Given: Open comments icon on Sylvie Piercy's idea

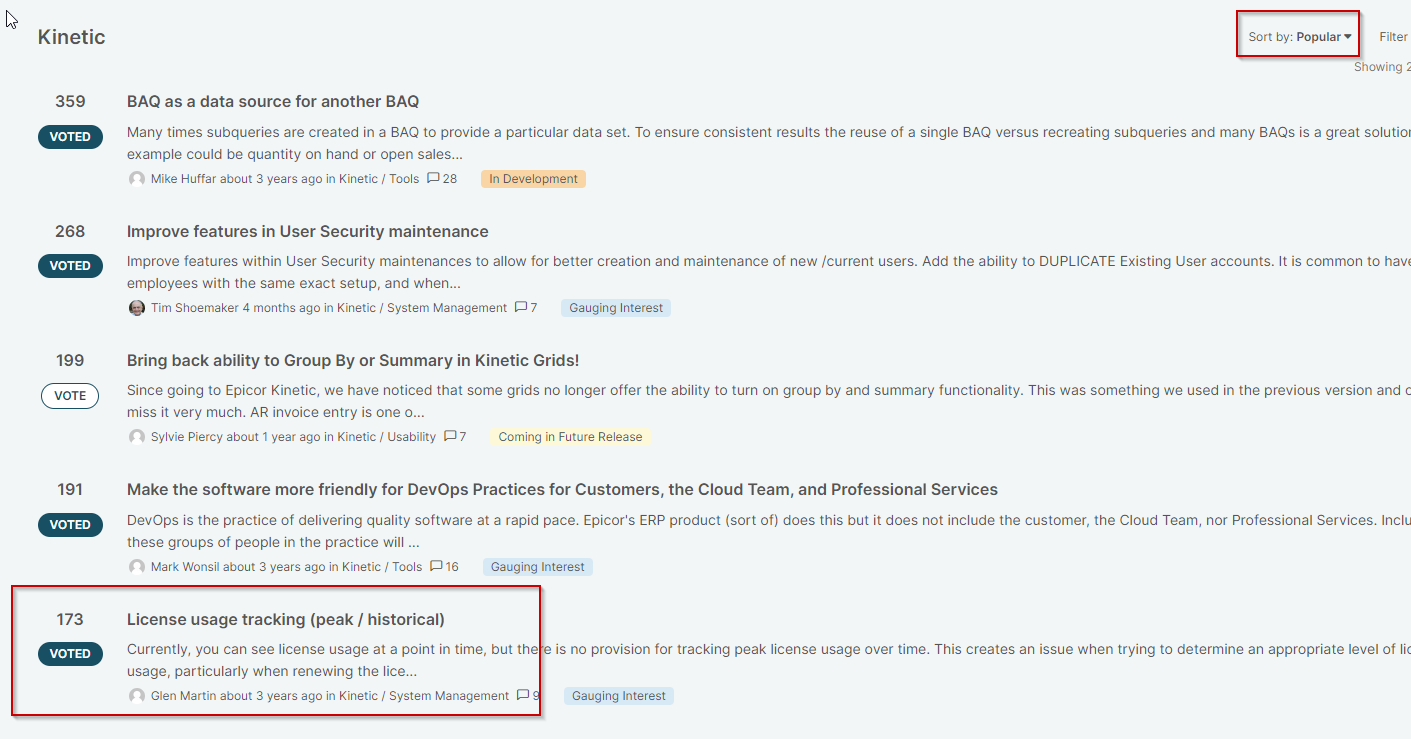Looking at the screenshot, I should [450, 437].
